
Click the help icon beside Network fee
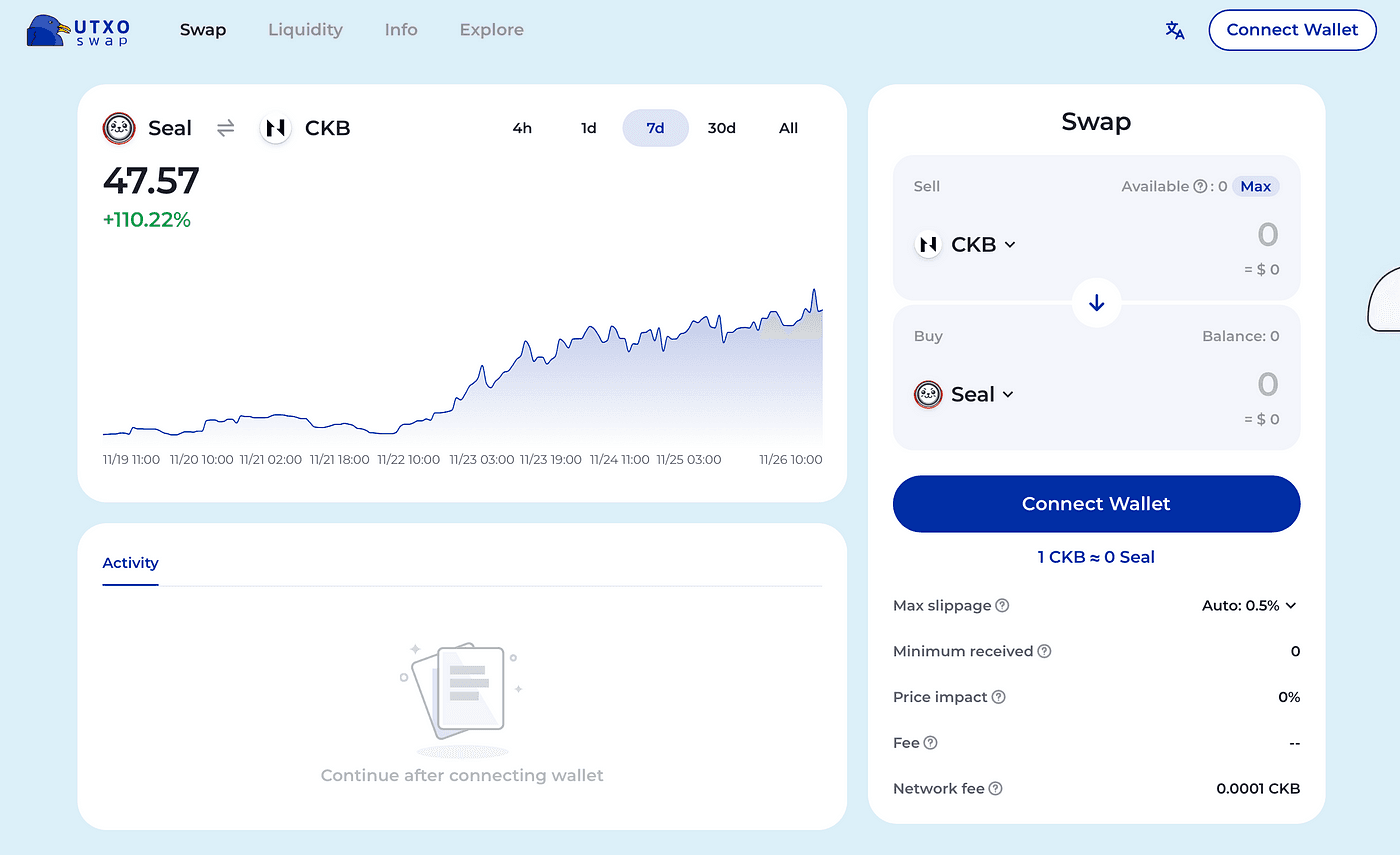pos(995,788)
